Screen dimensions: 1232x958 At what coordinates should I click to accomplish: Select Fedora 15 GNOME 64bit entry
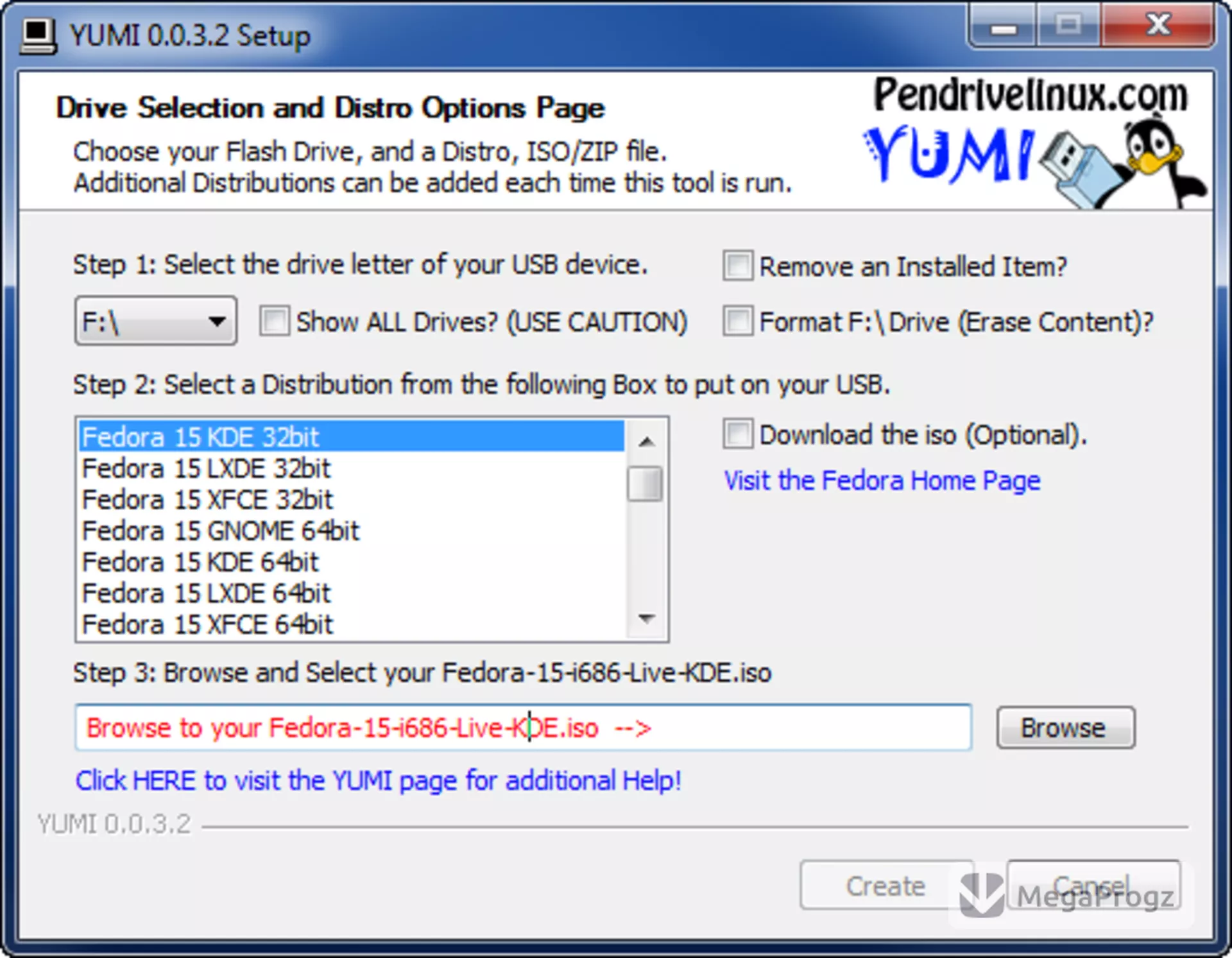(x=352, y=531)
